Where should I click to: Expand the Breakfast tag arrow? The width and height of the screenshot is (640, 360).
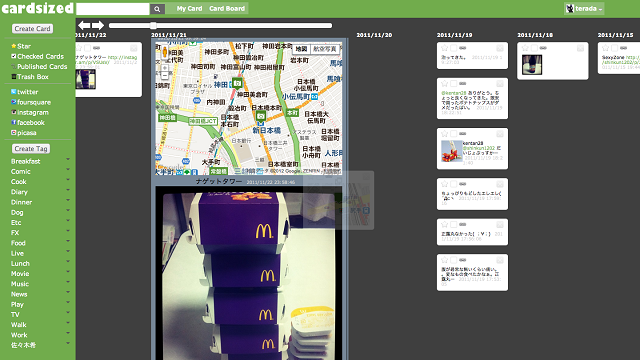point(68,160)
